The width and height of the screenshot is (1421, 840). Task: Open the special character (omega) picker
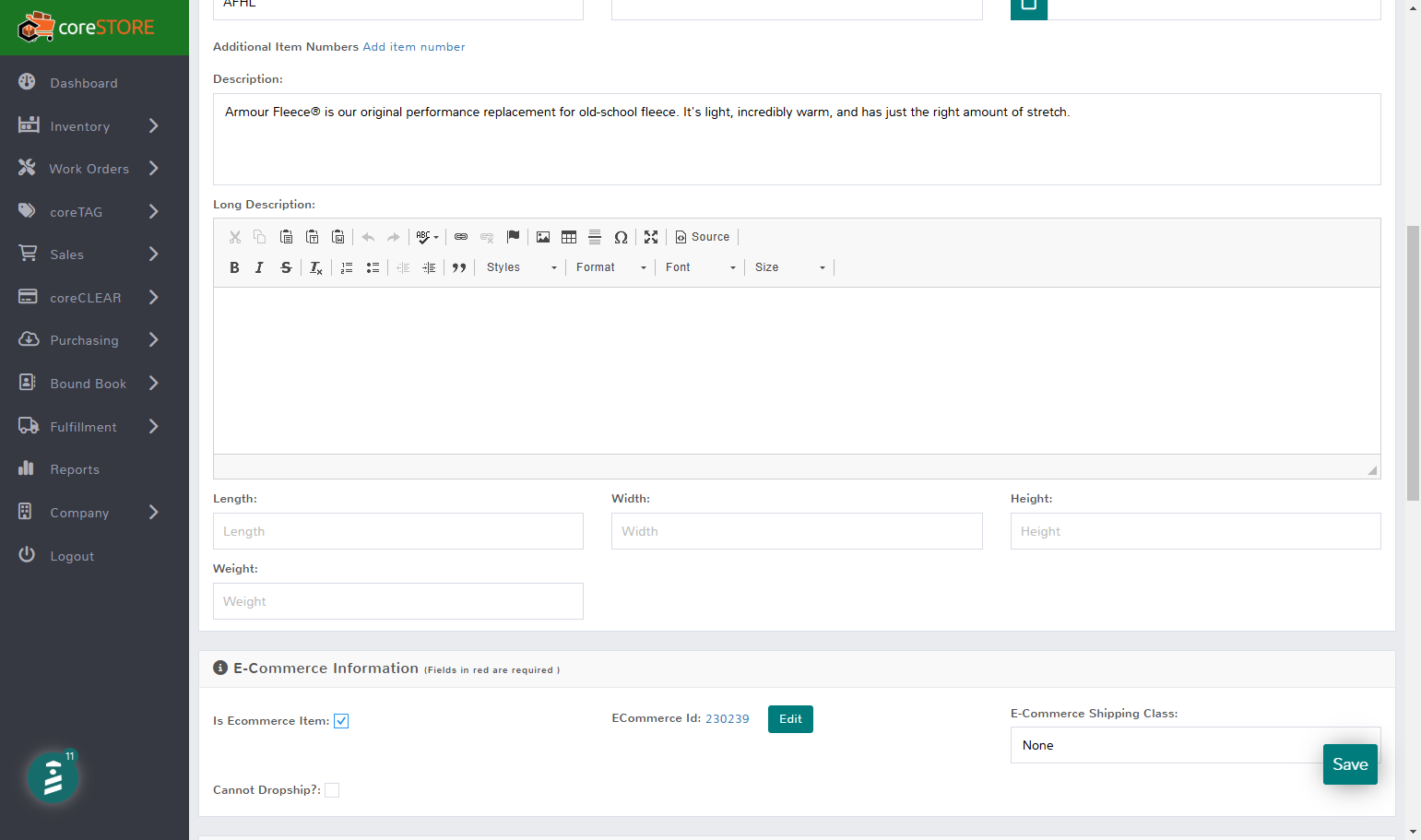tap(622, 237)
